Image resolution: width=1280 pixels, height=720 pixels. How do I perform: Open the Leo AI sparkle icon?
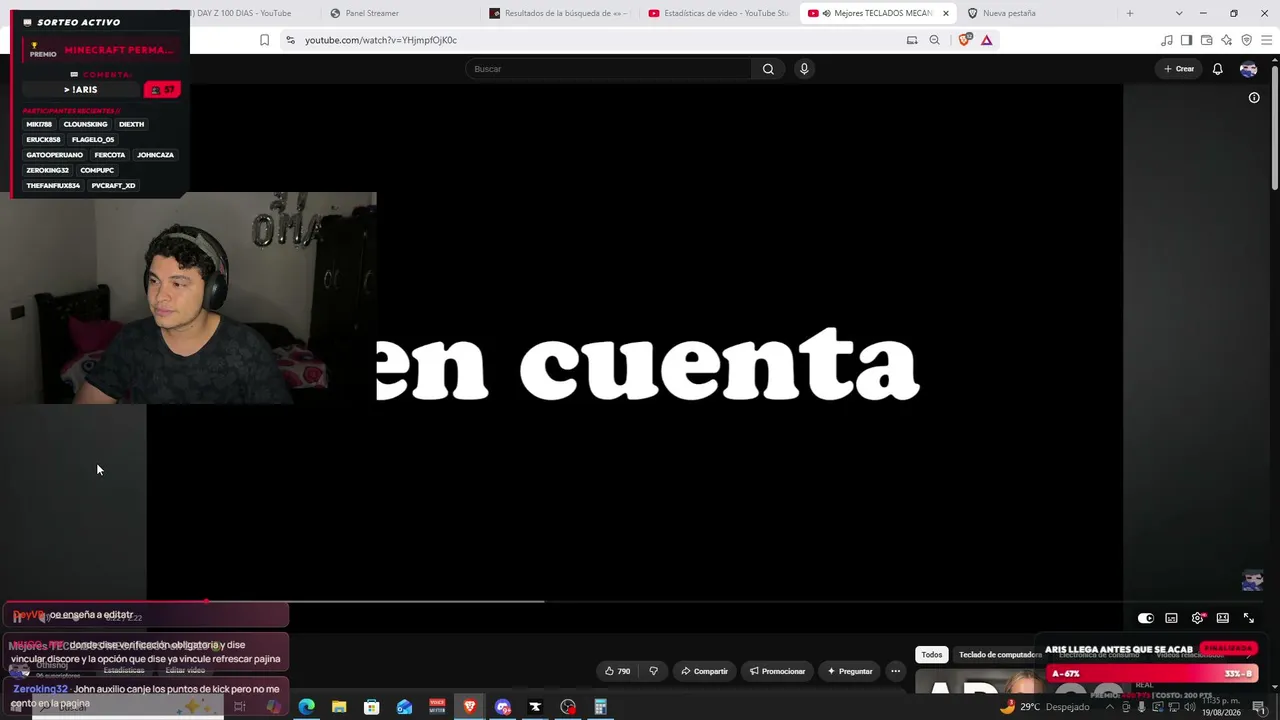coord(1226,40)
